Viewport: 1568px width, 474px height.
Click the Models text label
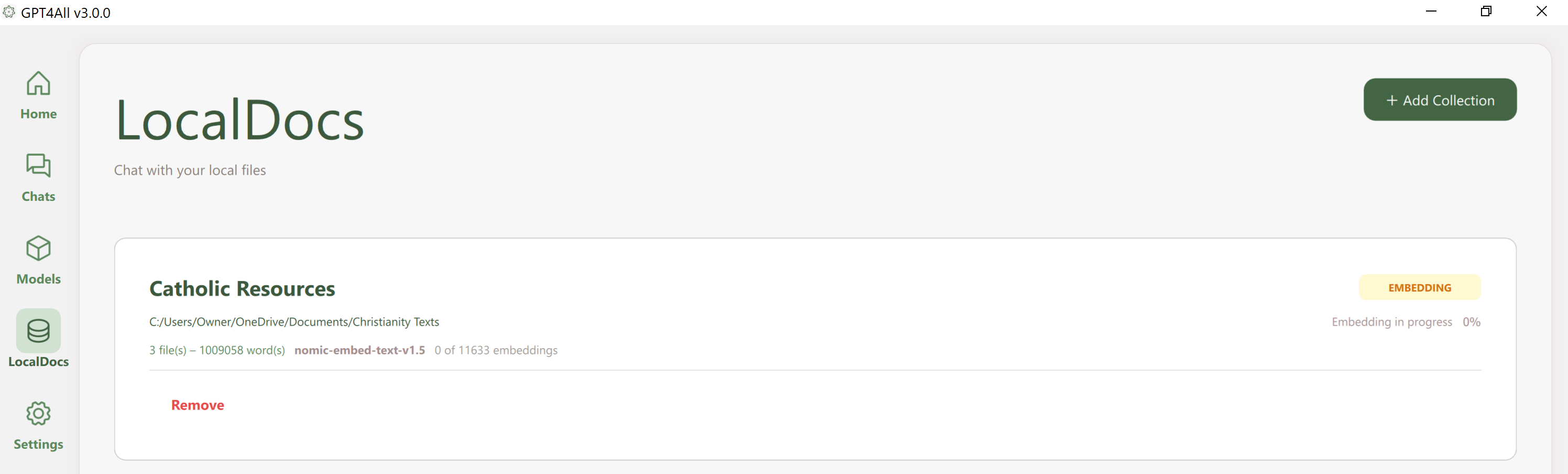point(38,279)
